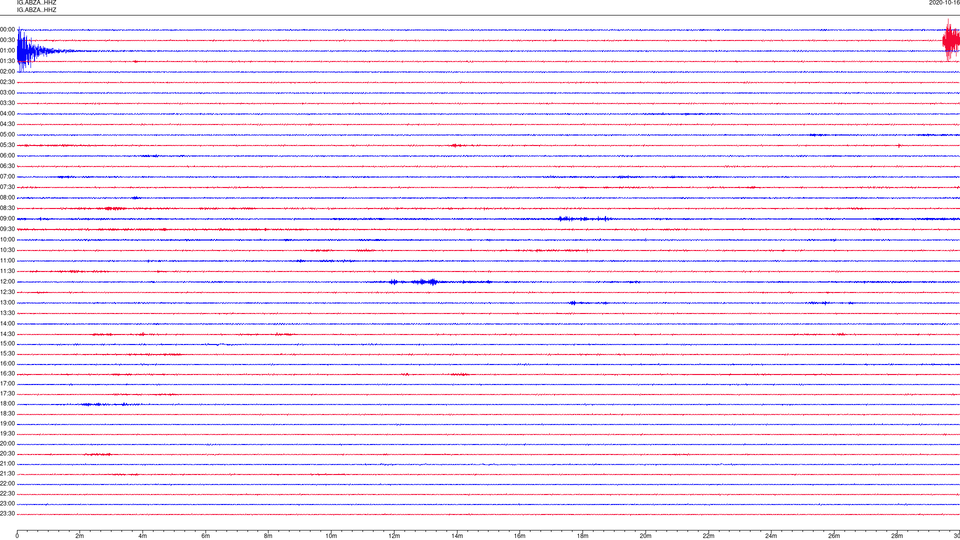Click the 6m axis tick label
The height and width of the screenshot is (540, 960).
[206, 536]
